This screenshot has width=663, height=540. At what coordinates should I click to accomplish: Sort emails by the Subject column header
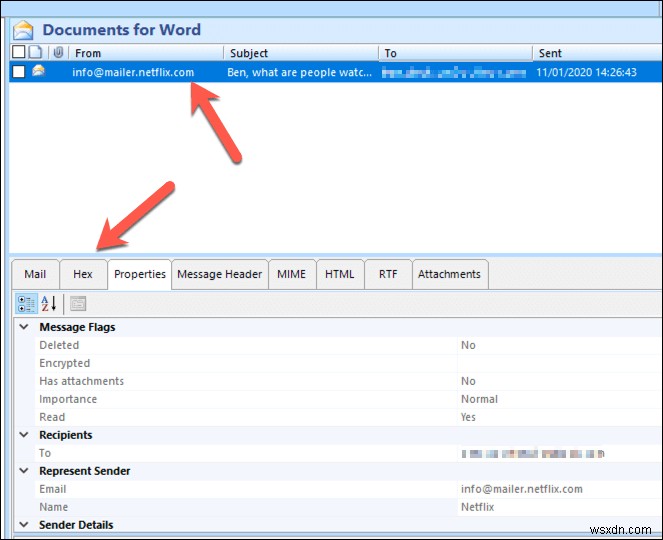coord(300,53)
